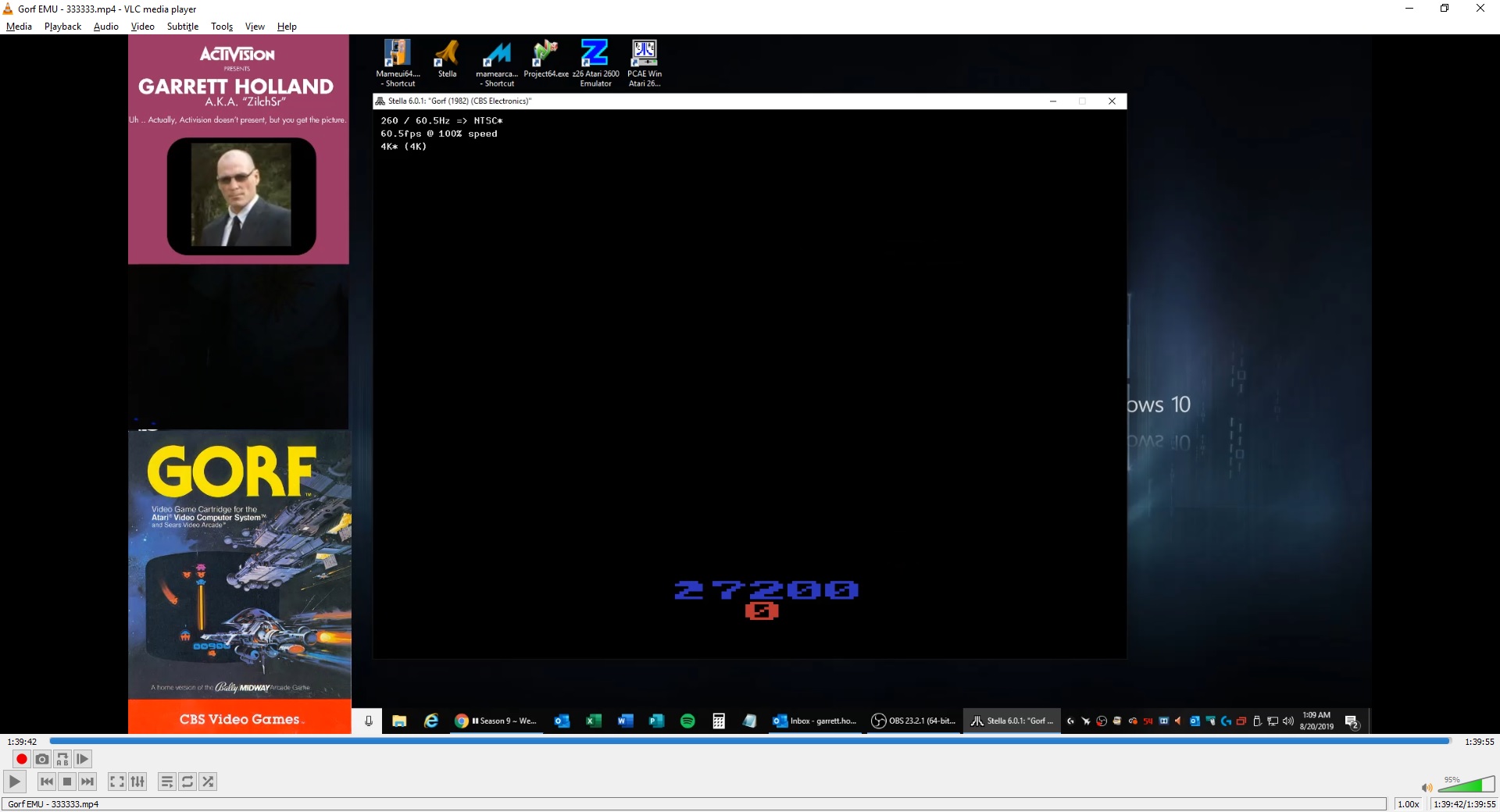1500x812 pixels.
Task: Toggle random shuffle playback
Action: coord(208,782)
